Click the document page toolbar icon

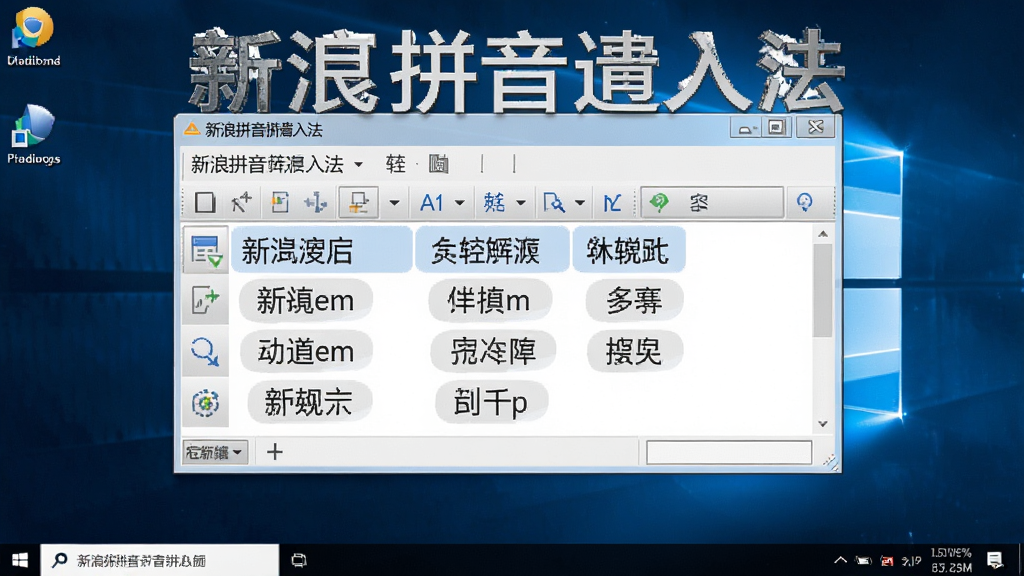click(280, 202)
